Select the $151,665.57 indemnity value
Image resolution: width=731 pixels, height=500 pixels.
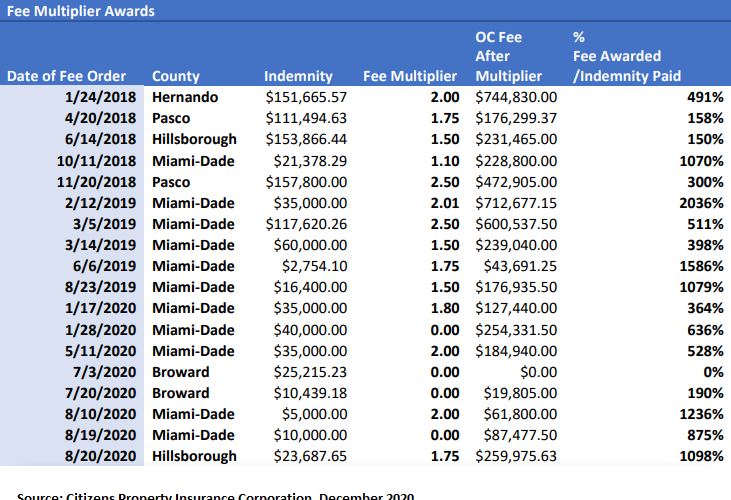tap(306, 98)
